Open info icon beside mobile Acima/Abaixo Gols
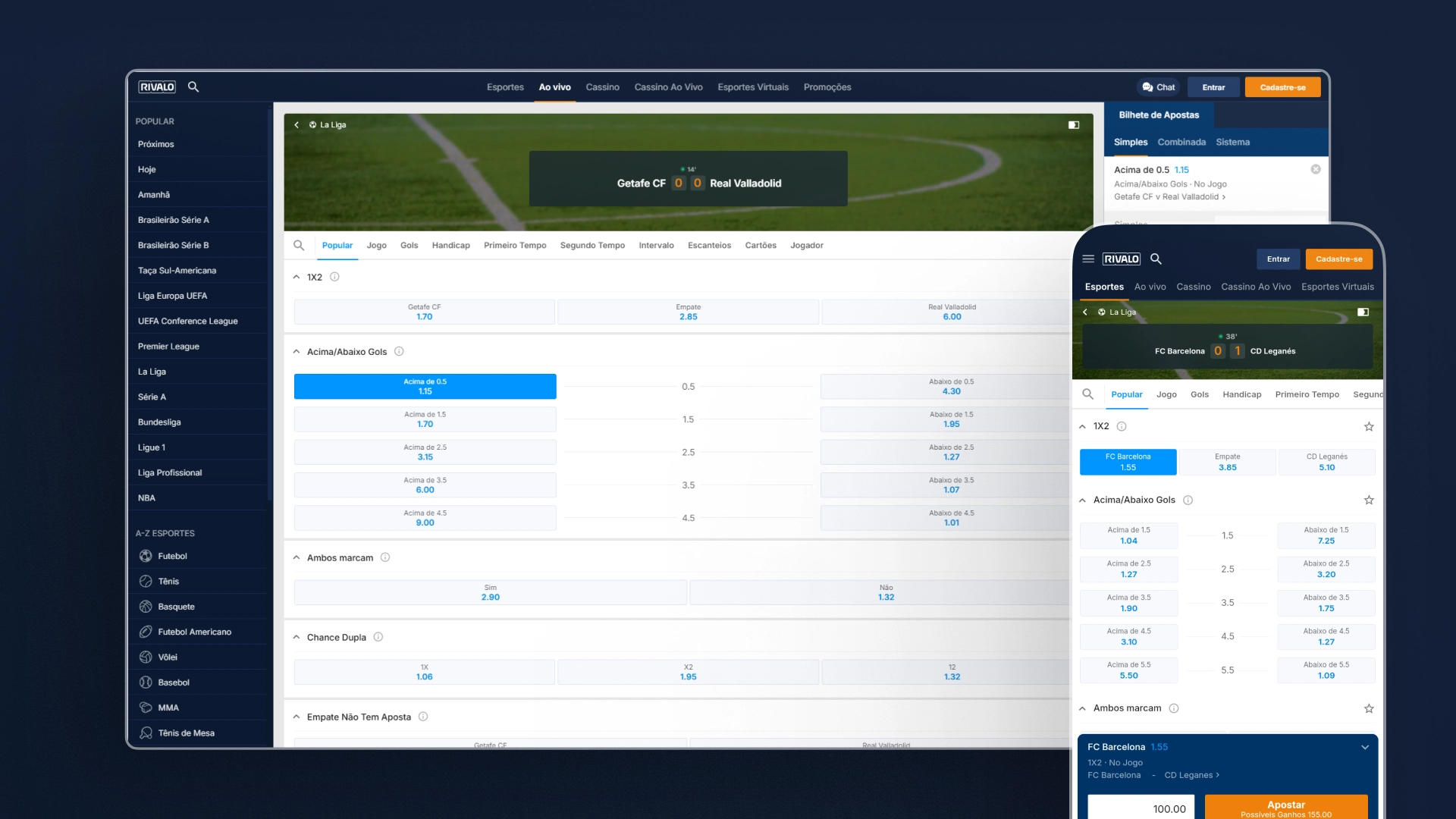Image resolution: width=1456 pixels, height=819 pixels. [1188, 500]
